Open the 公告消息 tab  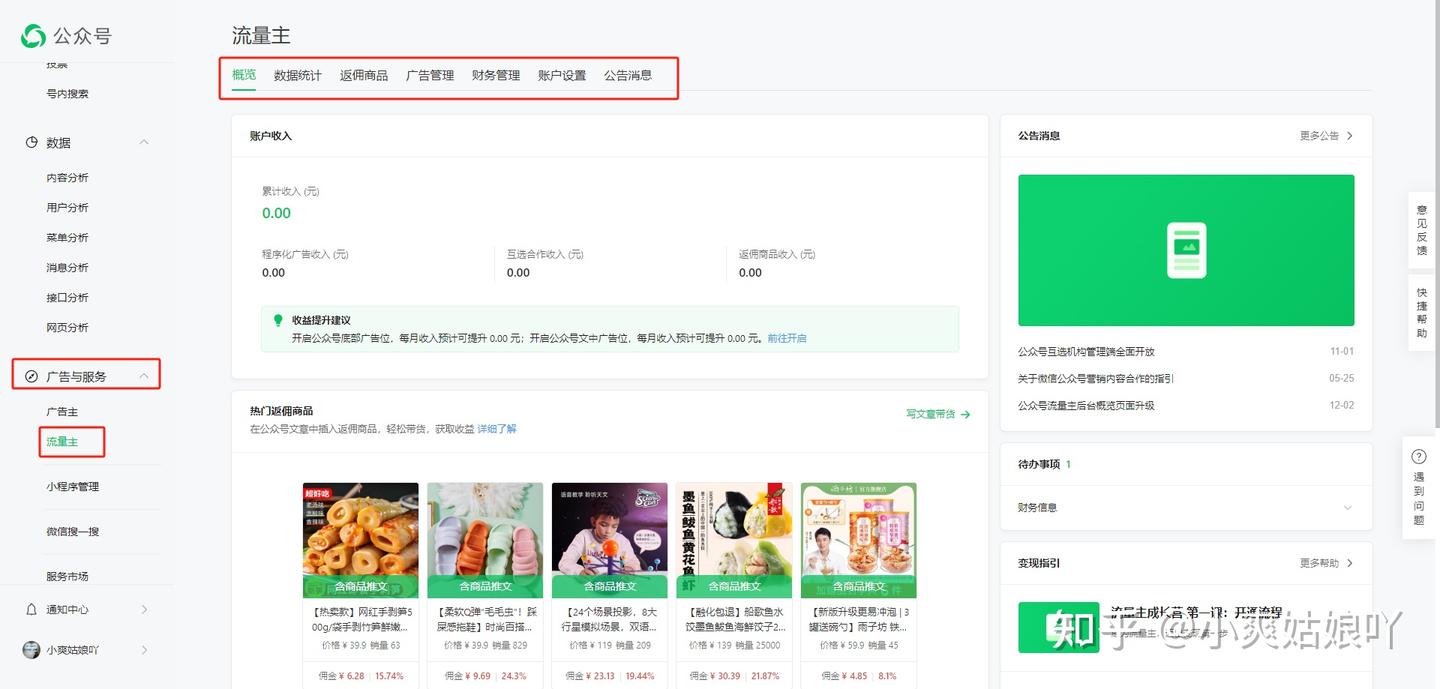tap(628, 75)
